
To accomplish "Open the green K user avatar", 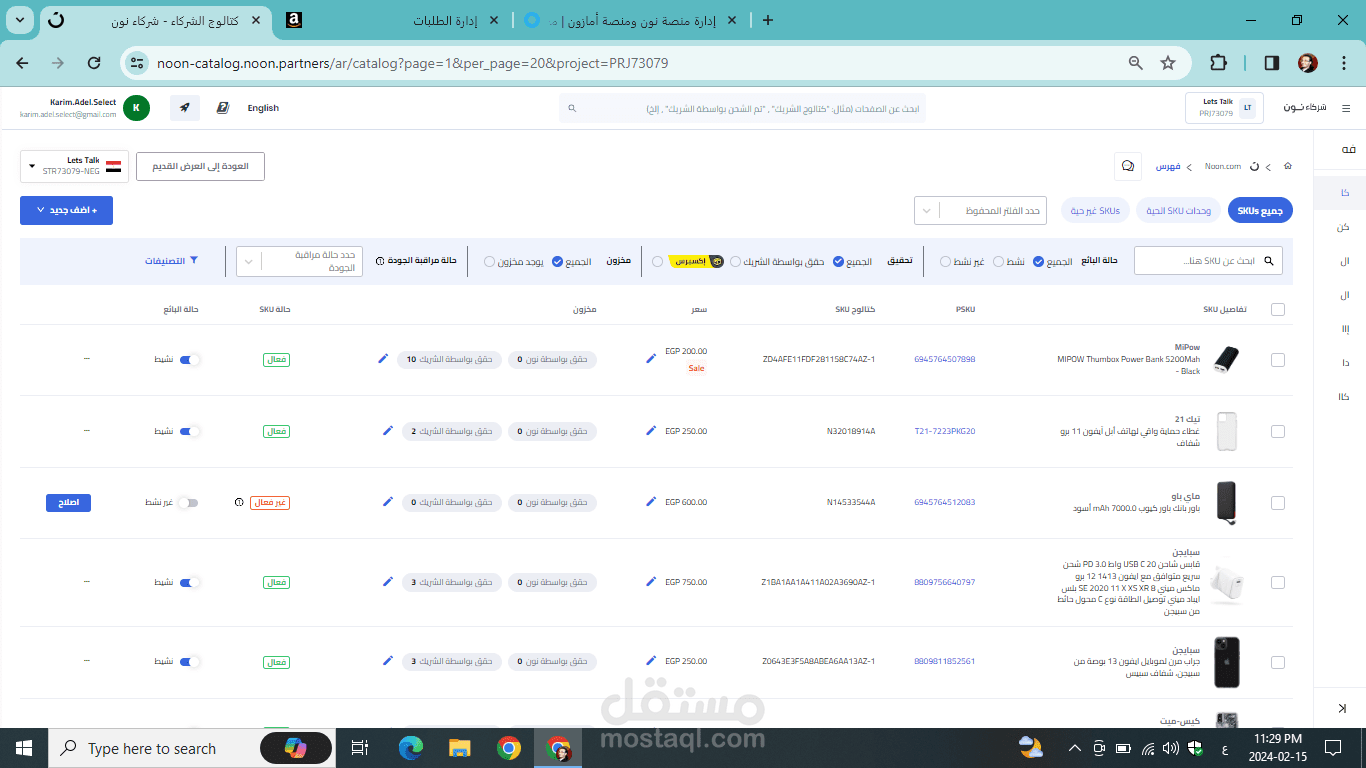I will point(136,108).
